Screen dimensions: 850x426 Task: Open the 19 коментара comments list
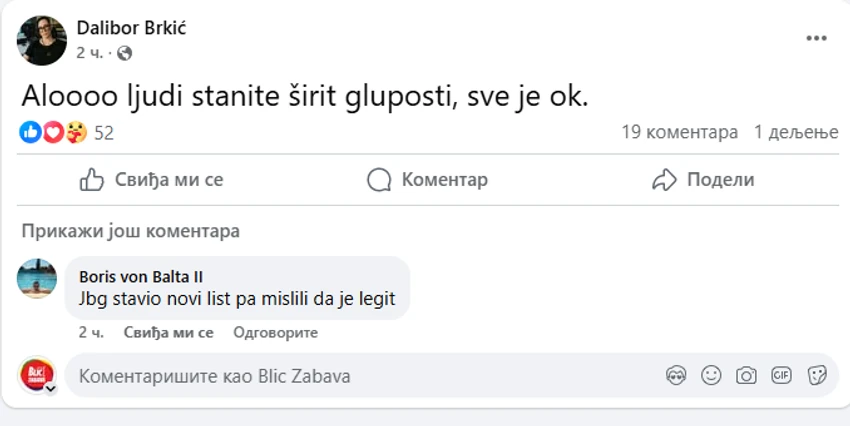(679, 132)
